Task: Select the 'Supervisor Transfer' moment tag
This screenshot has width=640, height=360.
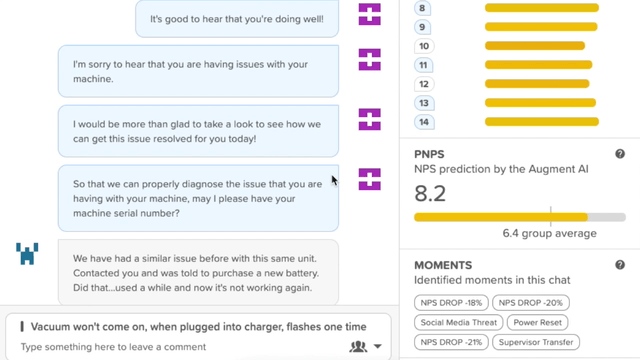Action: point(536,342)
